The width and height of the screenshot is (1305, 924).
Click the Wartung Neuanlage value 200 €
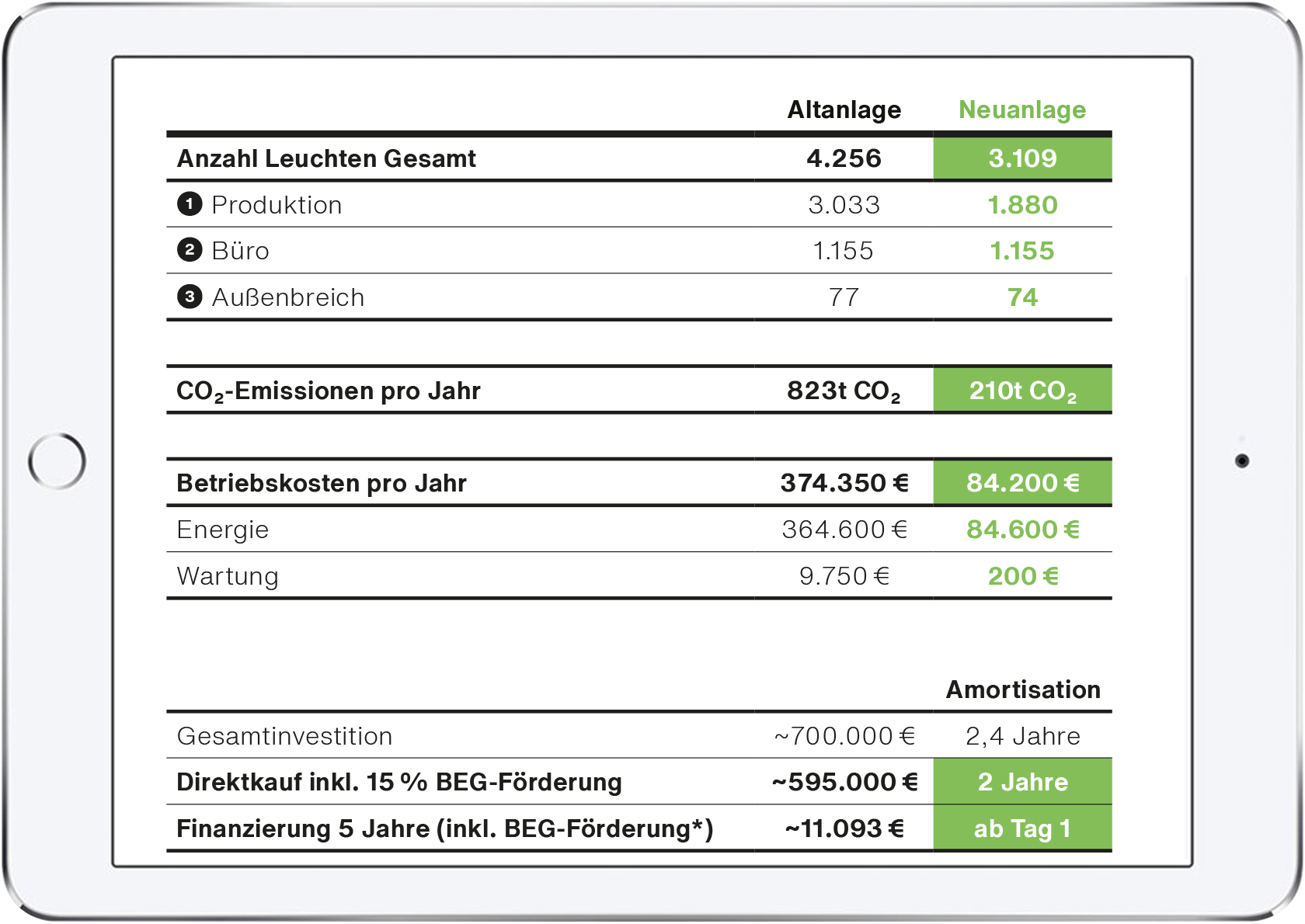[x=1022, y=576]
